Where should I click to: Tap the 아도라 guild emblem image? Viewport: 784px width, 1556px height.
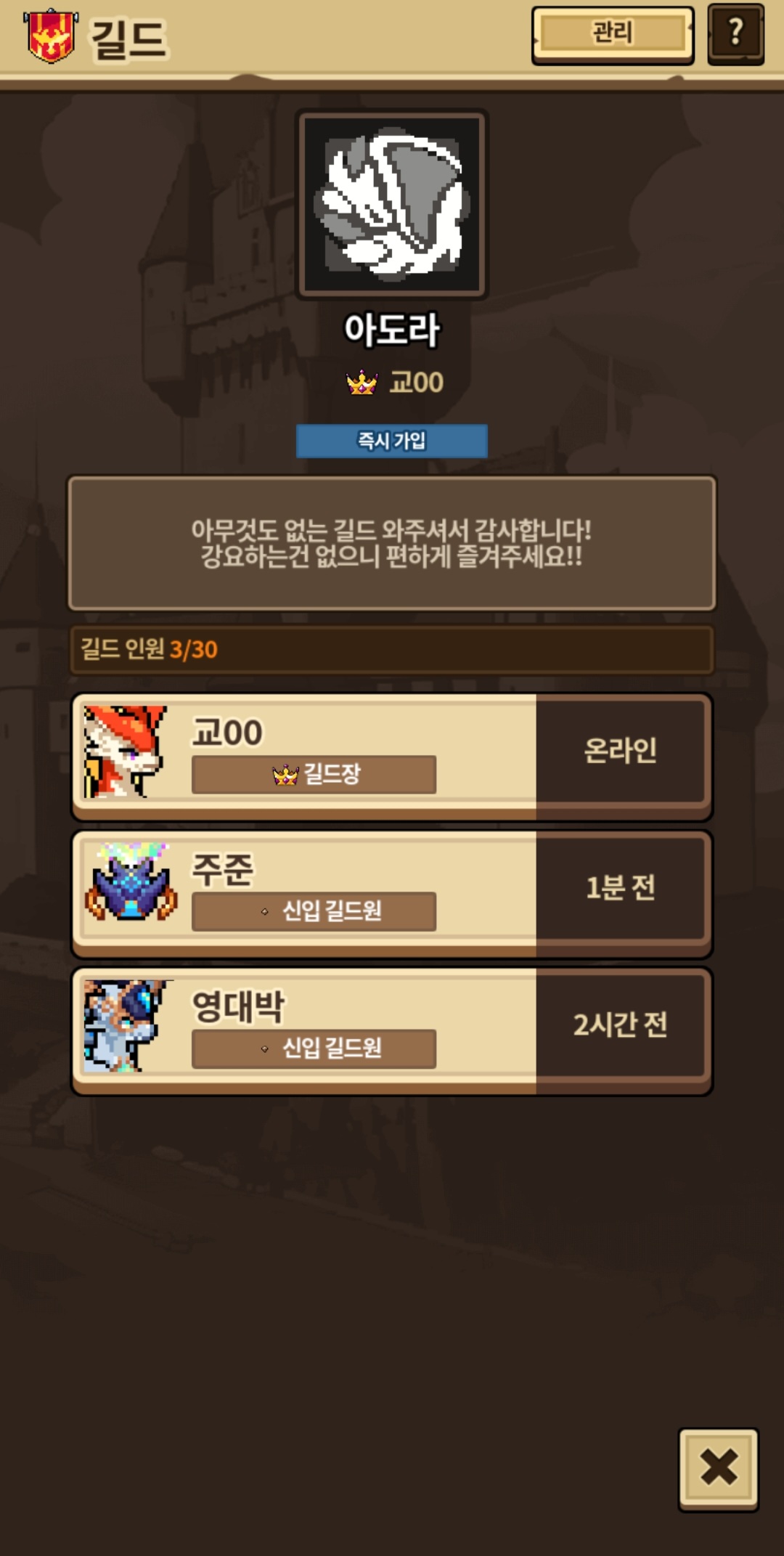click(x=392, y=204)
